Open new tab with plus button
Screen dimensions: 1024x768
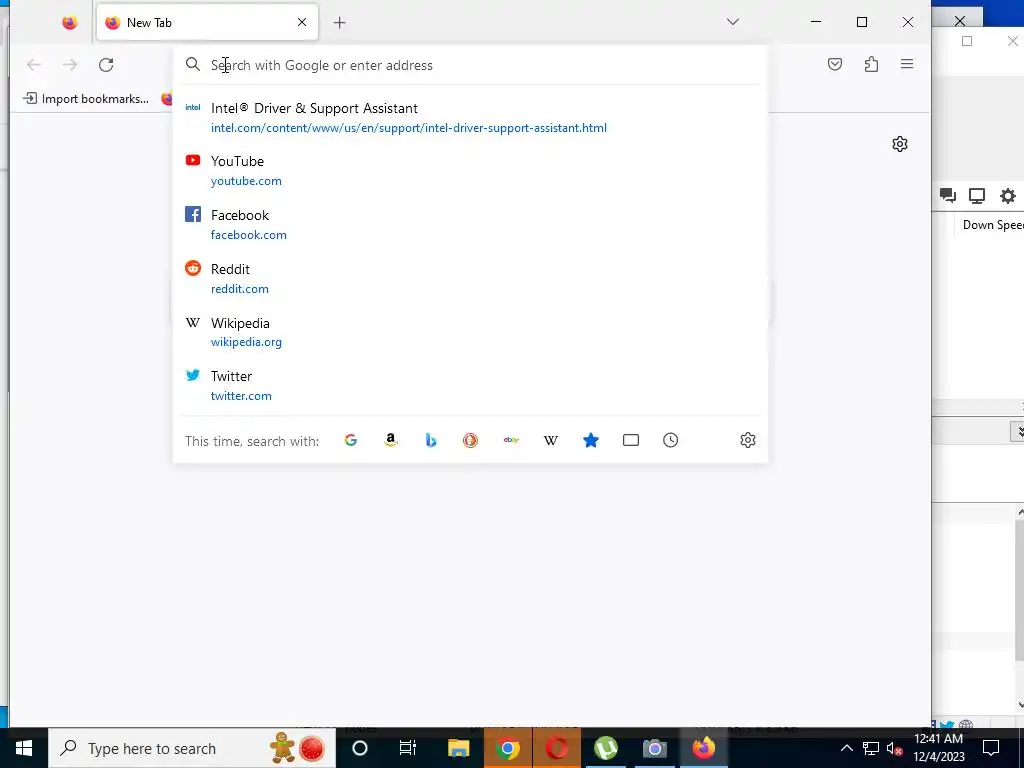coord(340,23)
